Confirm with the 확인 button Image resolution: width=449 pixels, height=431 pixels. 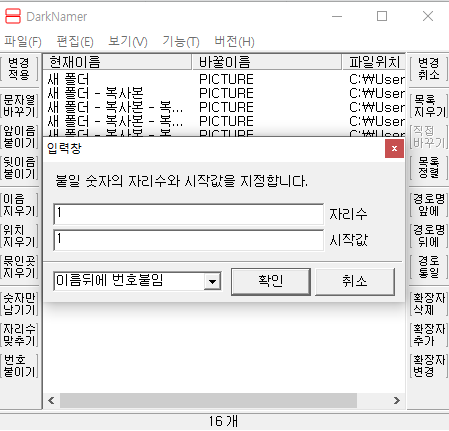click(271, 281)
